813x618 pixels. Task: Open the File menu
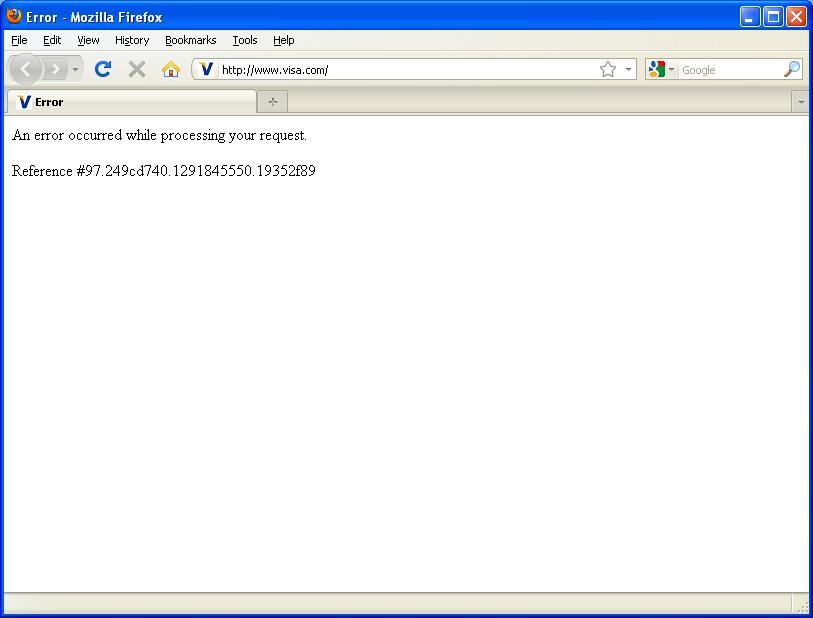(19, 40)
